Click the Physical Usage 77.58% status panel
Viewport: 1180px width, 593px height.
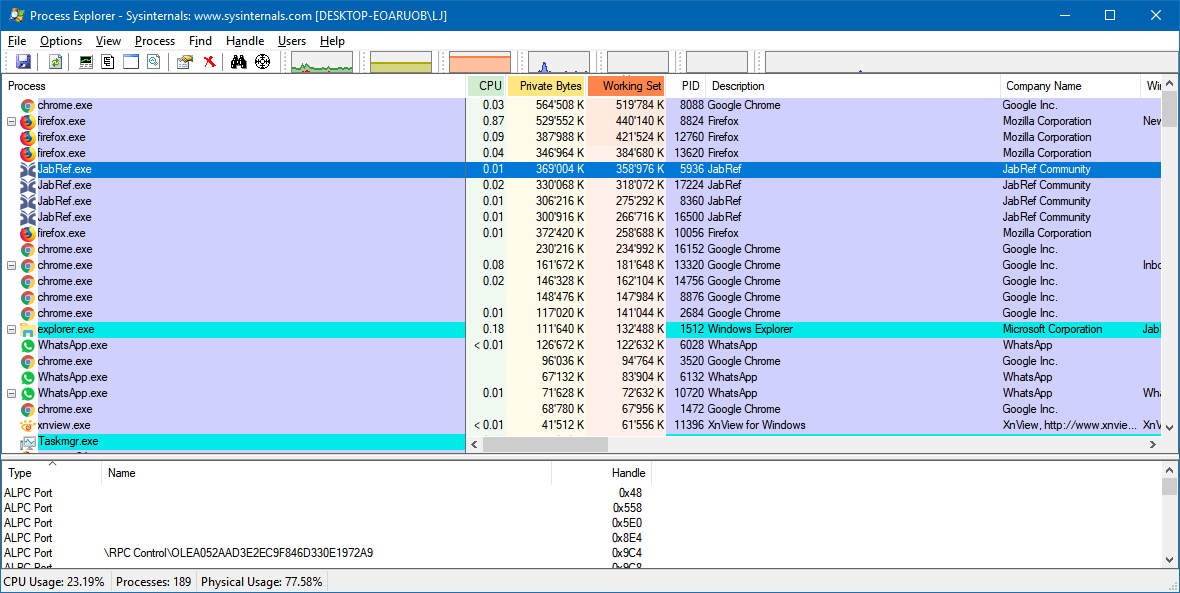tap(262, 582)
